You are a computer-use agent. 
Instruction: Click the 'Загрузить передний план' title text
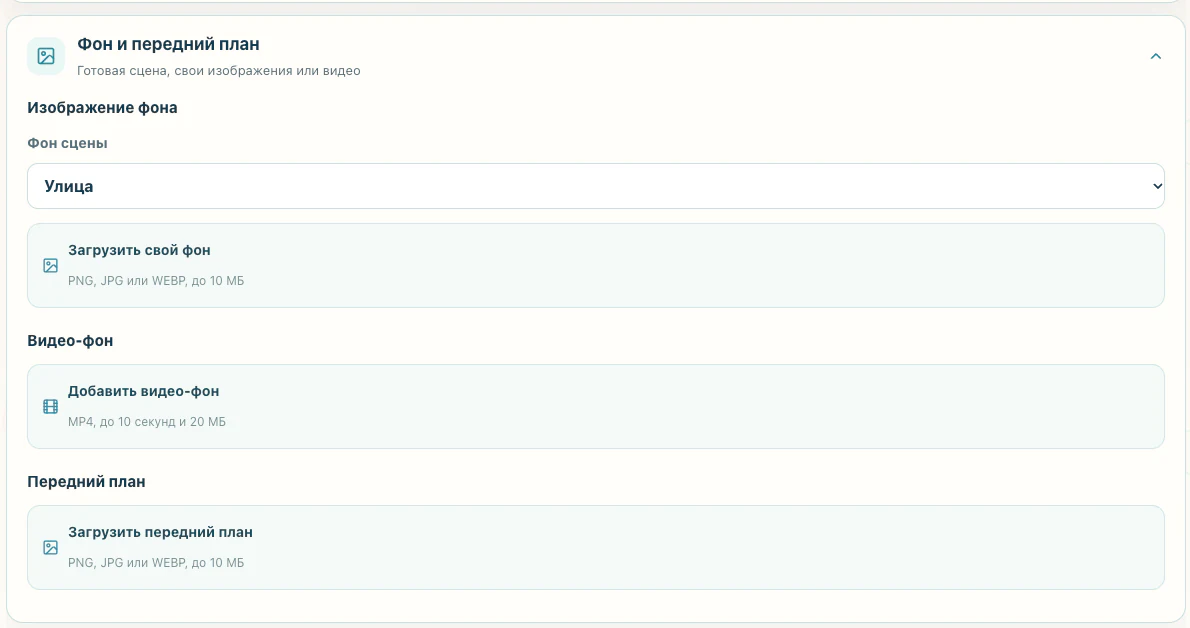(x=160, y=532)
